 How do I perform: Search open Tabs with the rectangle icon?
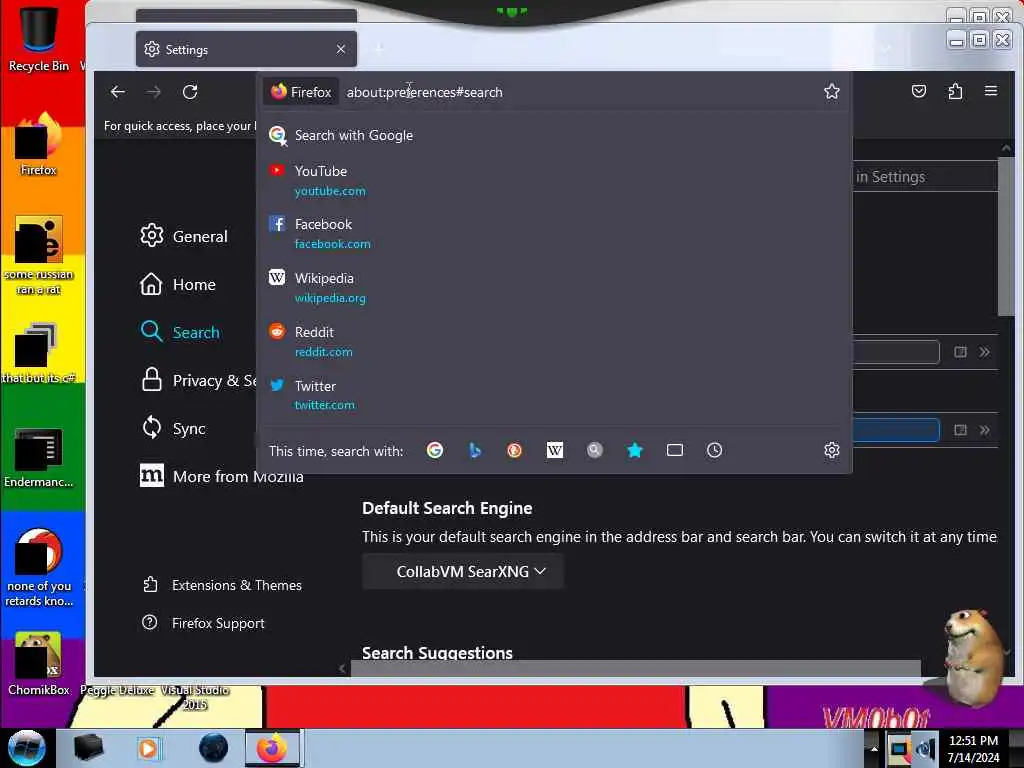click(x=675, y=450)
